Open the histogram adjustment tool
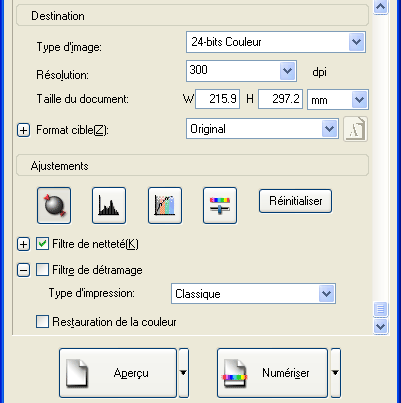The height and width of the screenshot is (403, 401). coord(109,205)
